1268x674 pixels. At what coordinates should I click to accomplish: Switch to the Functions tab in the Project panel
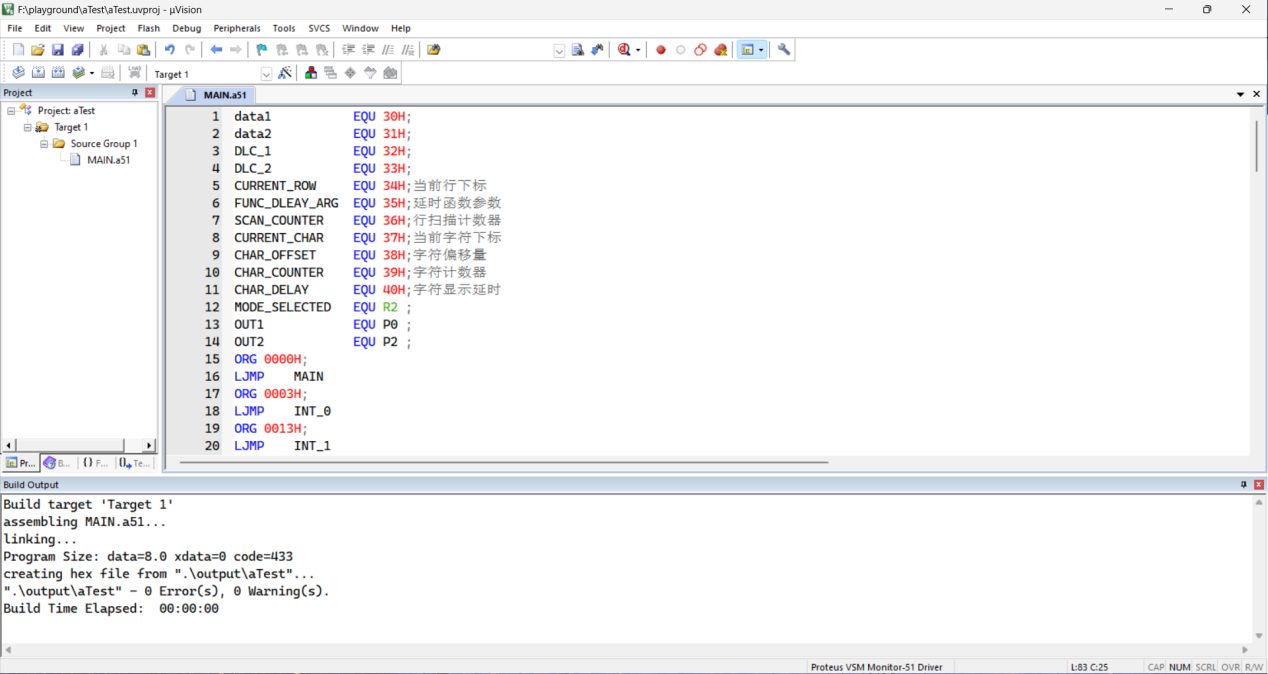point(95,463)
